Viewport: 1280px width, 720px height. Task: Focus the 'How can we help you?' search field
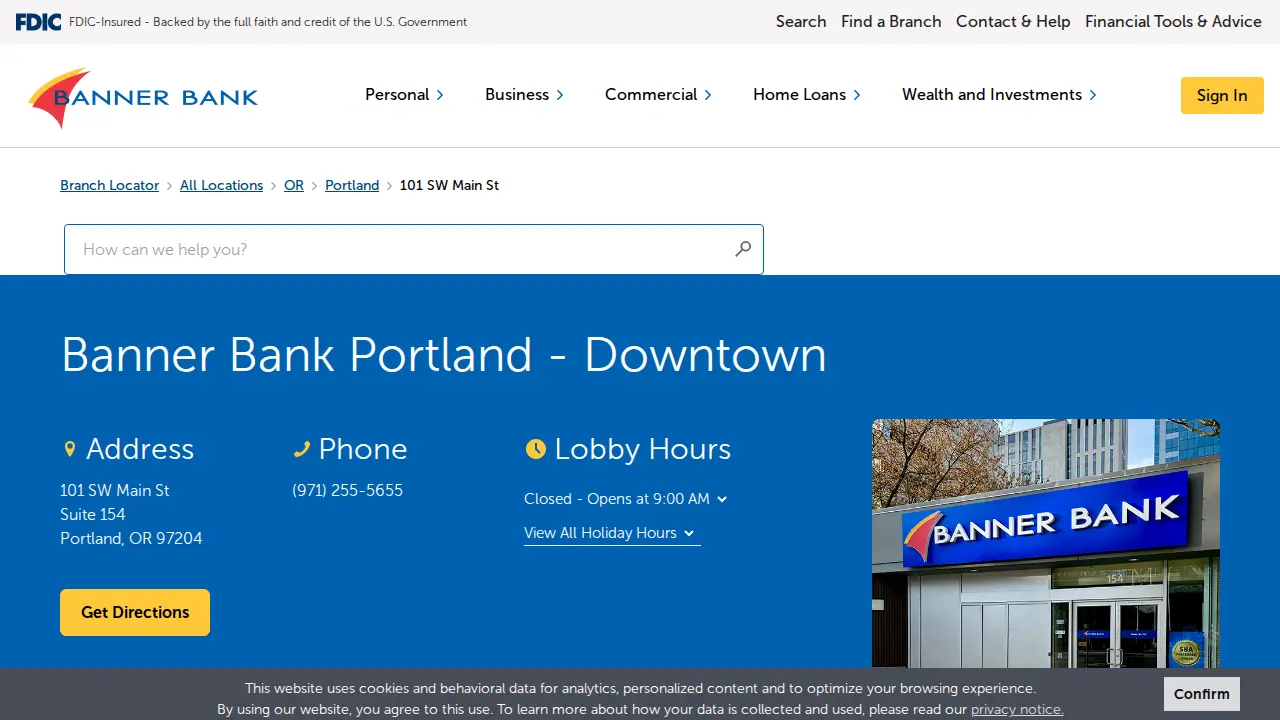(414, 249)
